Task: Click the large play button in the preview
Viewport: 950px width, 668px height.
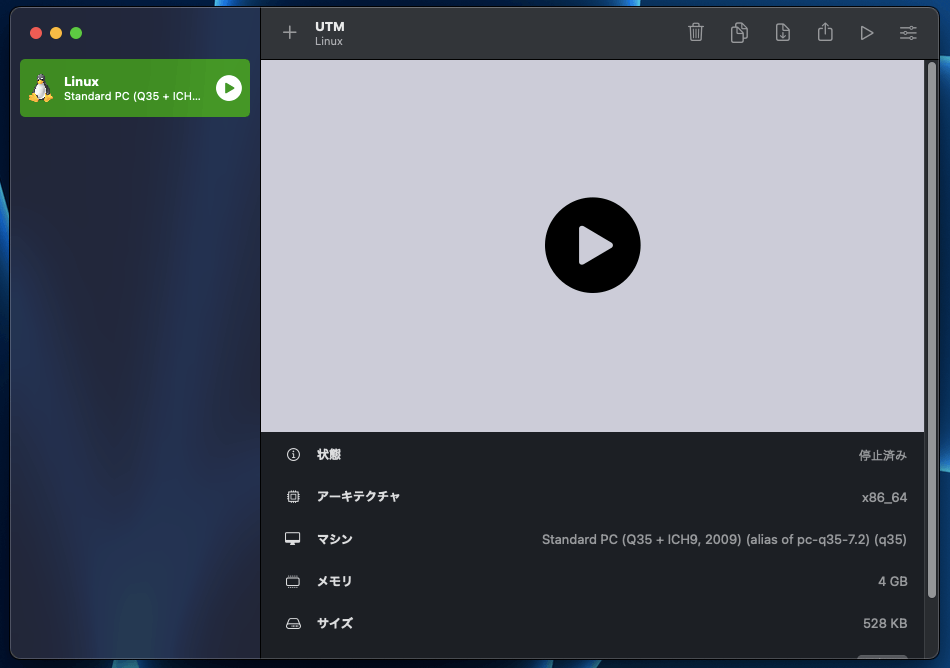Action: click(x=593, y=245)
